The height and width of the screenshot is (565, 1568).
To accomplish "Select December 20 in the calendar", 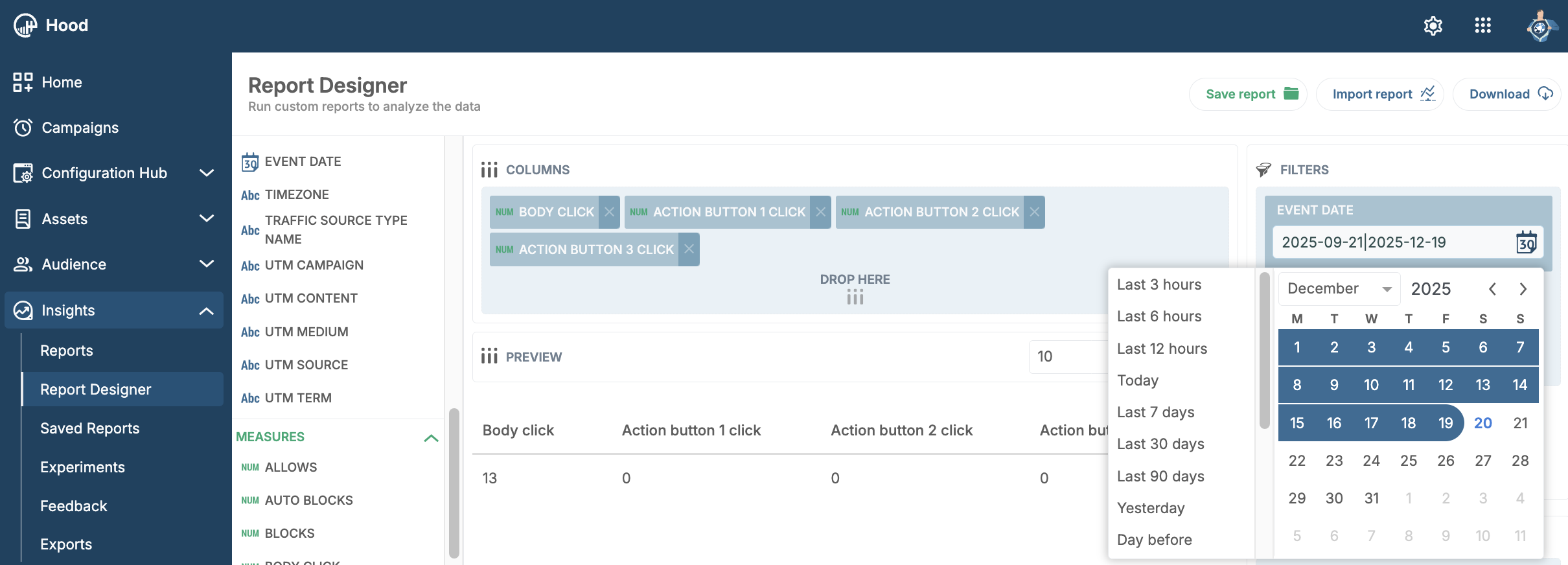I will tap(1482, 423).
